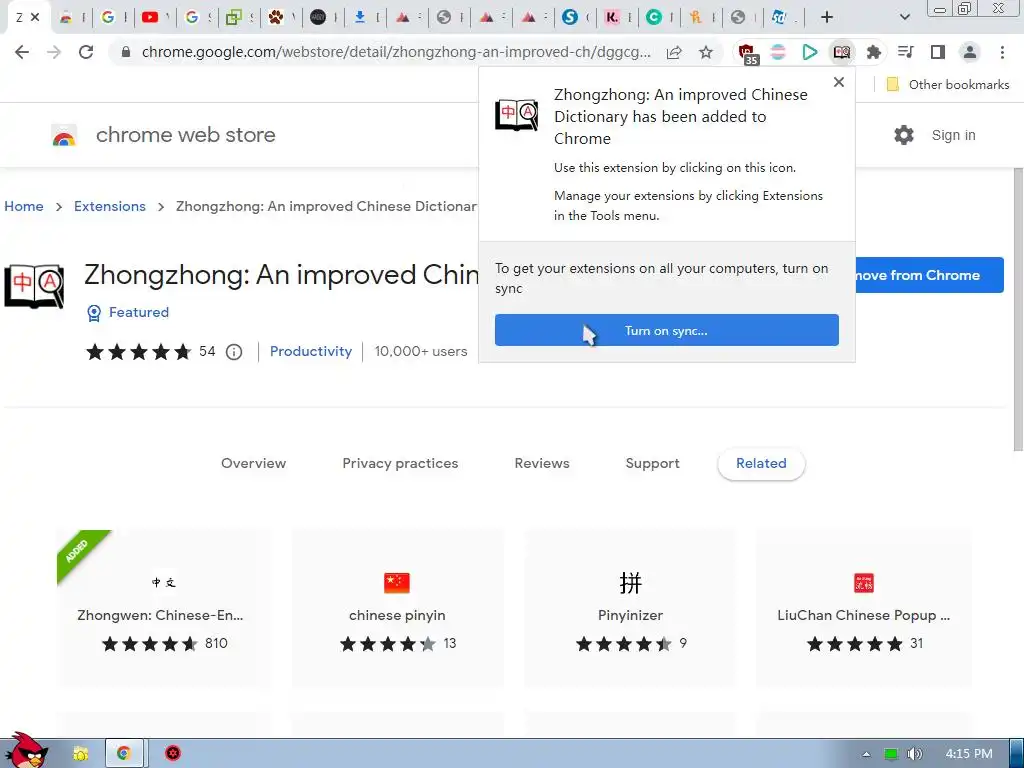Open the Zhongwen: Chinese-En... extension card

(163, 609)
